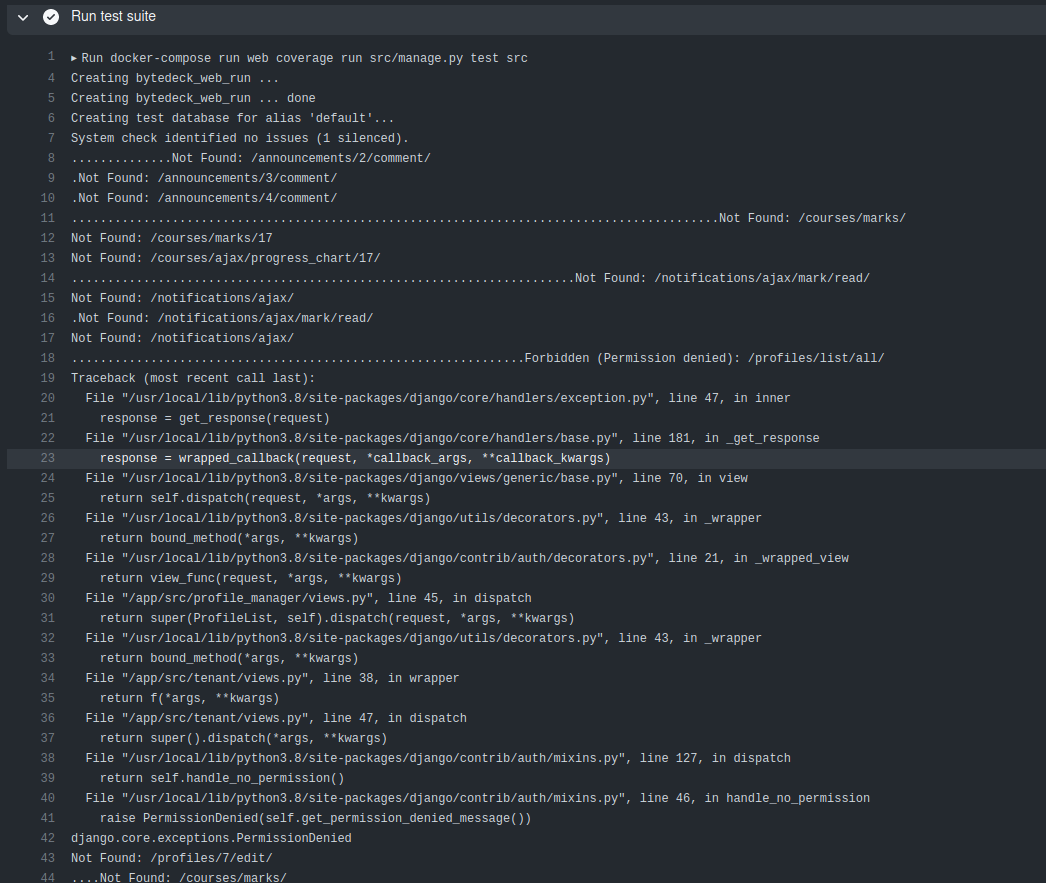Click 'response = get_response(request)' line

click(x=215, y=418)
